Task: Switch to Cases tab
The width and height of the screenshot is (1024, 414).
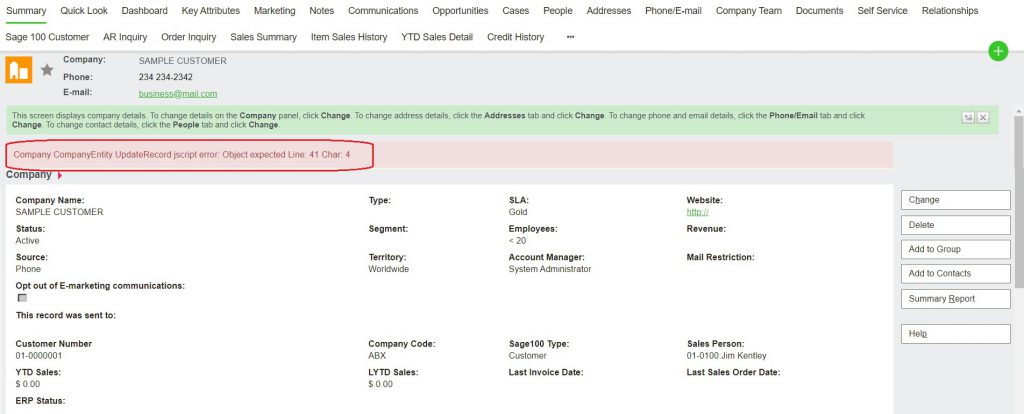Action: (x=516, y=10)
